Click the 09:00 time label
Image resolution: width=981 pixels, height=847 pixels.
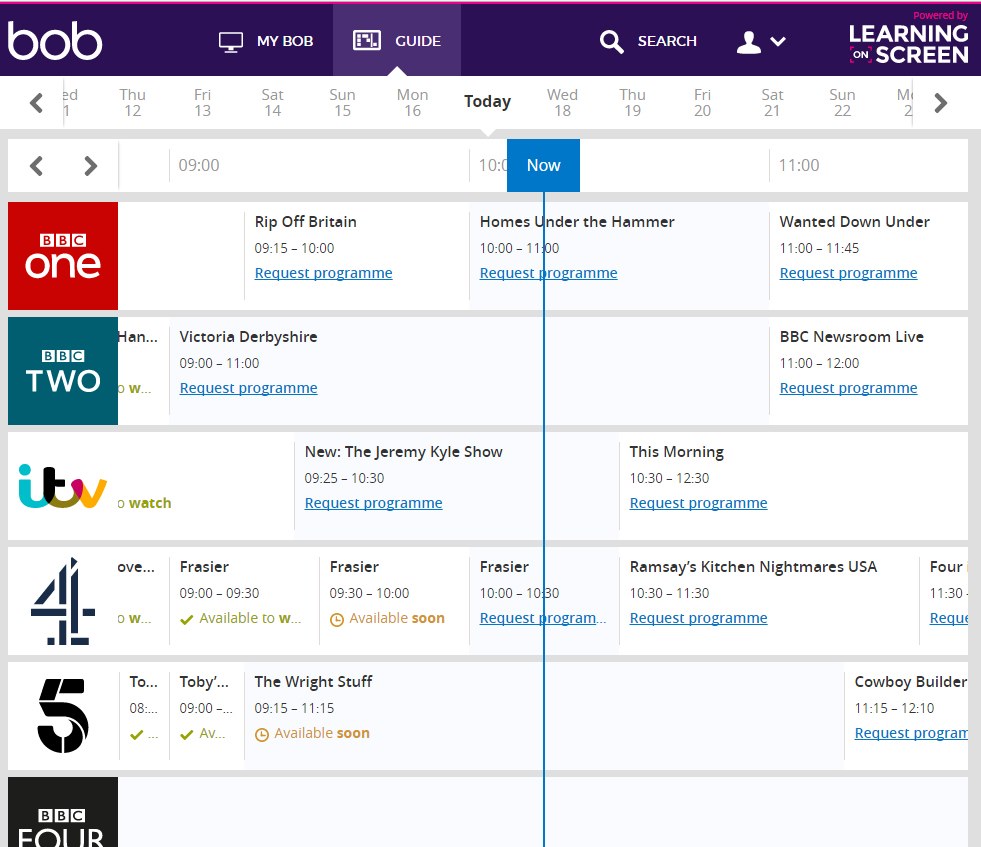pyautogui.click(x=199, y=166)
